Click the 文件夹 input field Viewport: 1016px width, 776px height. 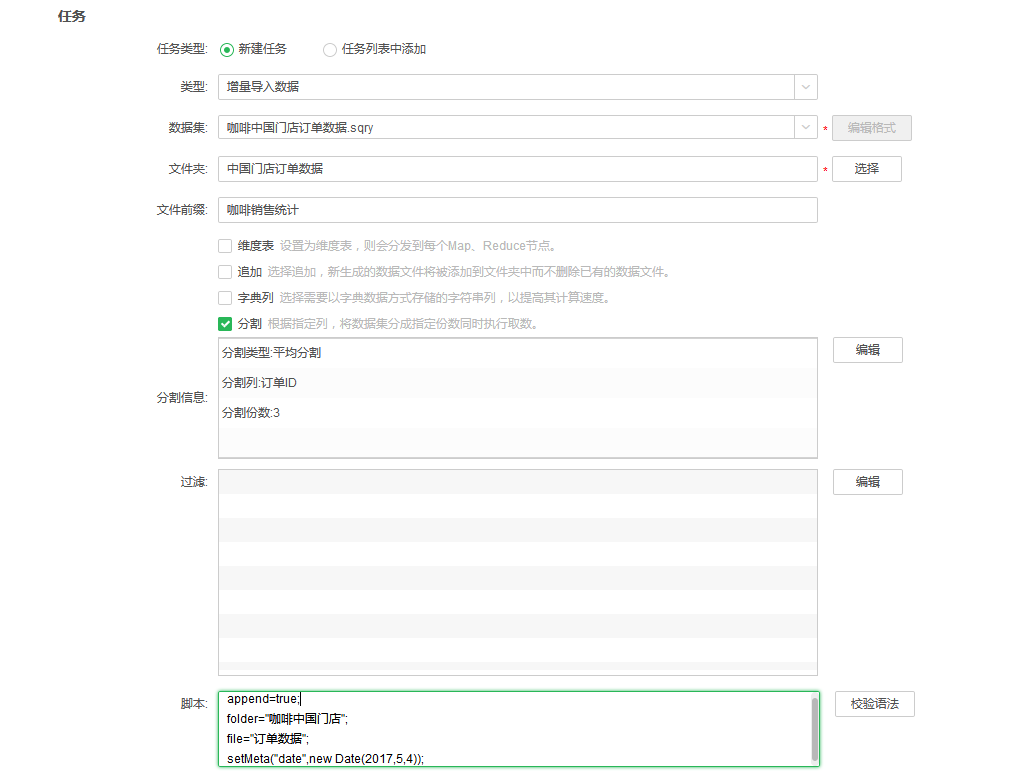tap(517, 169)
